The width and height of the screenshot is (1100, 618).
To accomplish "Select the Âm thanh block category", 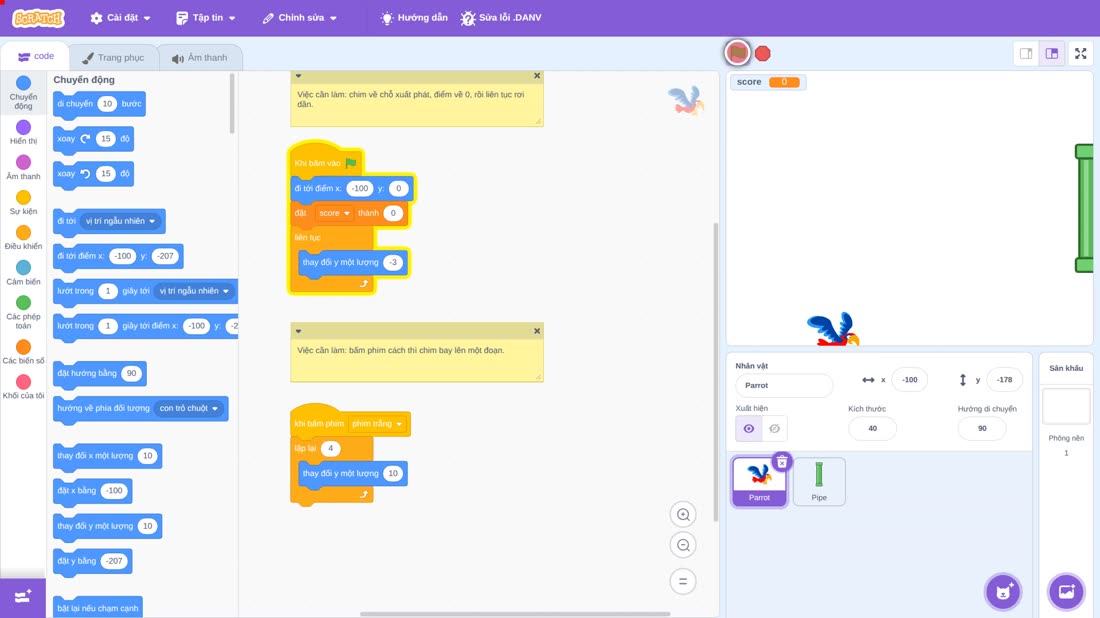I will point(23,167).
